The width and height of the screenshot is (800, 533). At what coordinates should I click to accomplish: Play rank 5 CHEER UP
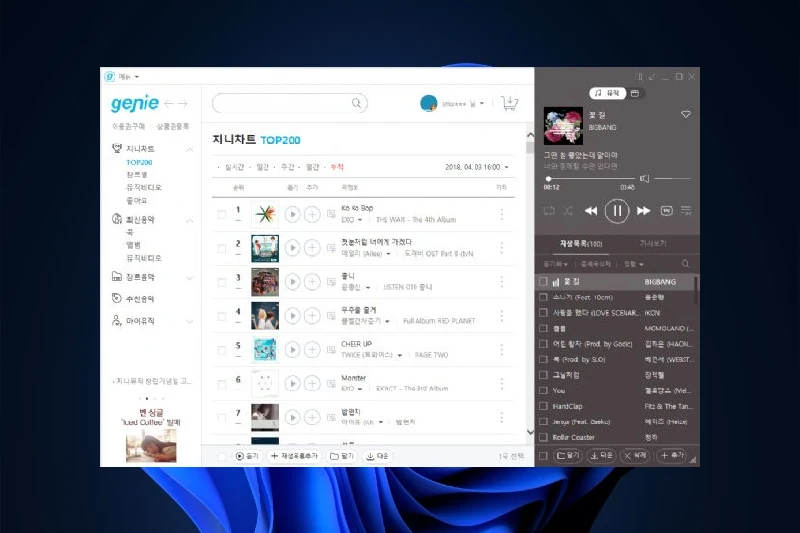point(292,349)
